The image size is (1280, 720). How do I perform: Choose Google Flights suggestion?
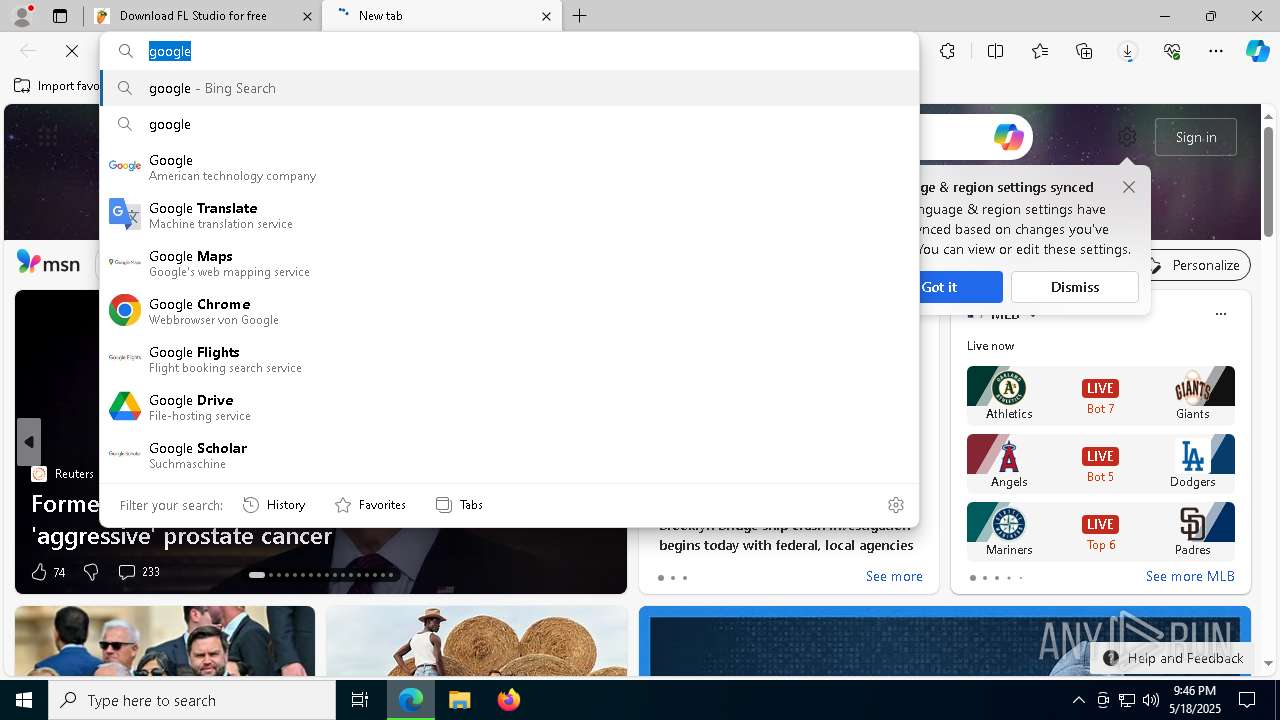point(509,359)
